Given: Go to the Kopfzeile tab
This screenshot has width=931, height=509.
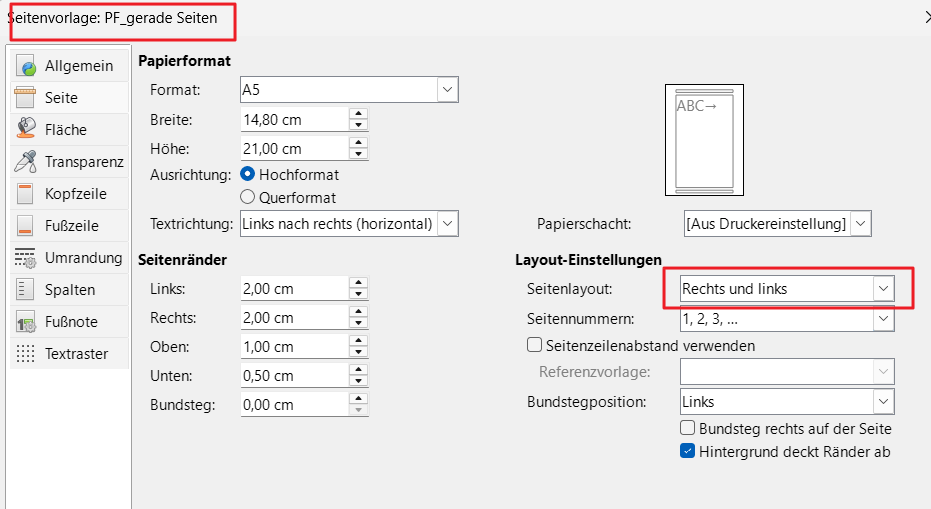Looking at the screenshot, I should 69,194.
